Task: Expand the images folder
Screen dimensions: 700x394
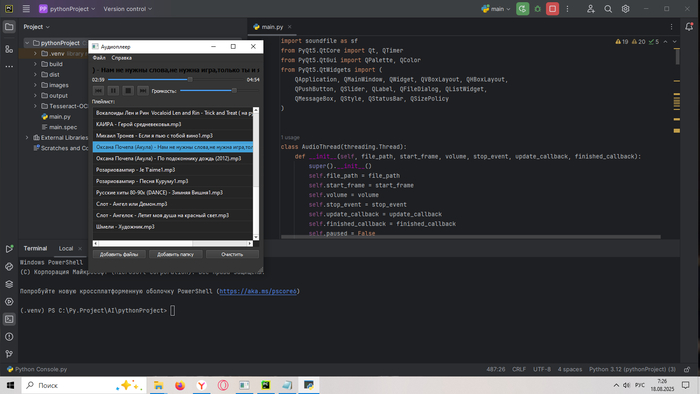Action: (x=35, y=85)
